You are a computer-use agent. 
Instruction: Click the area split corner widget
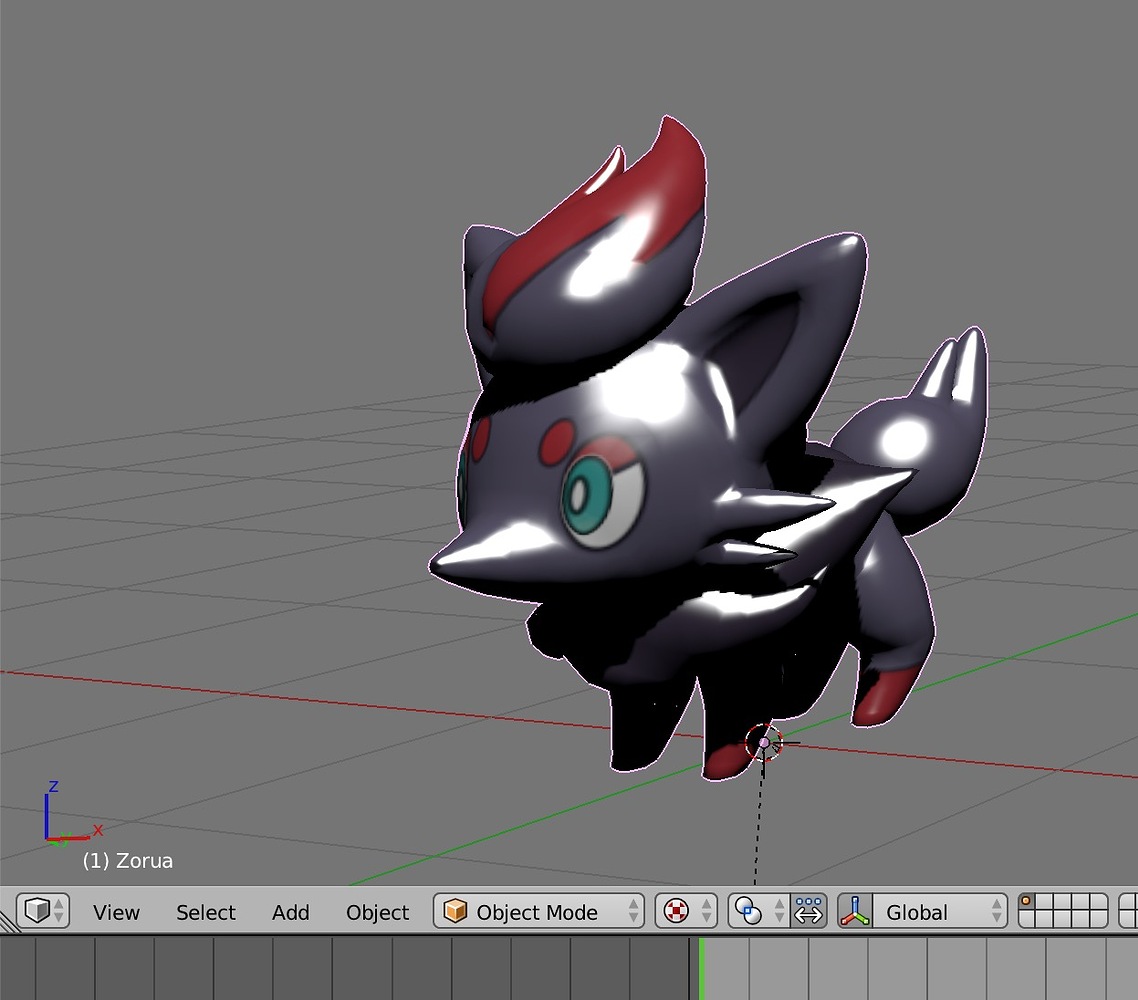tap(9, 922)
